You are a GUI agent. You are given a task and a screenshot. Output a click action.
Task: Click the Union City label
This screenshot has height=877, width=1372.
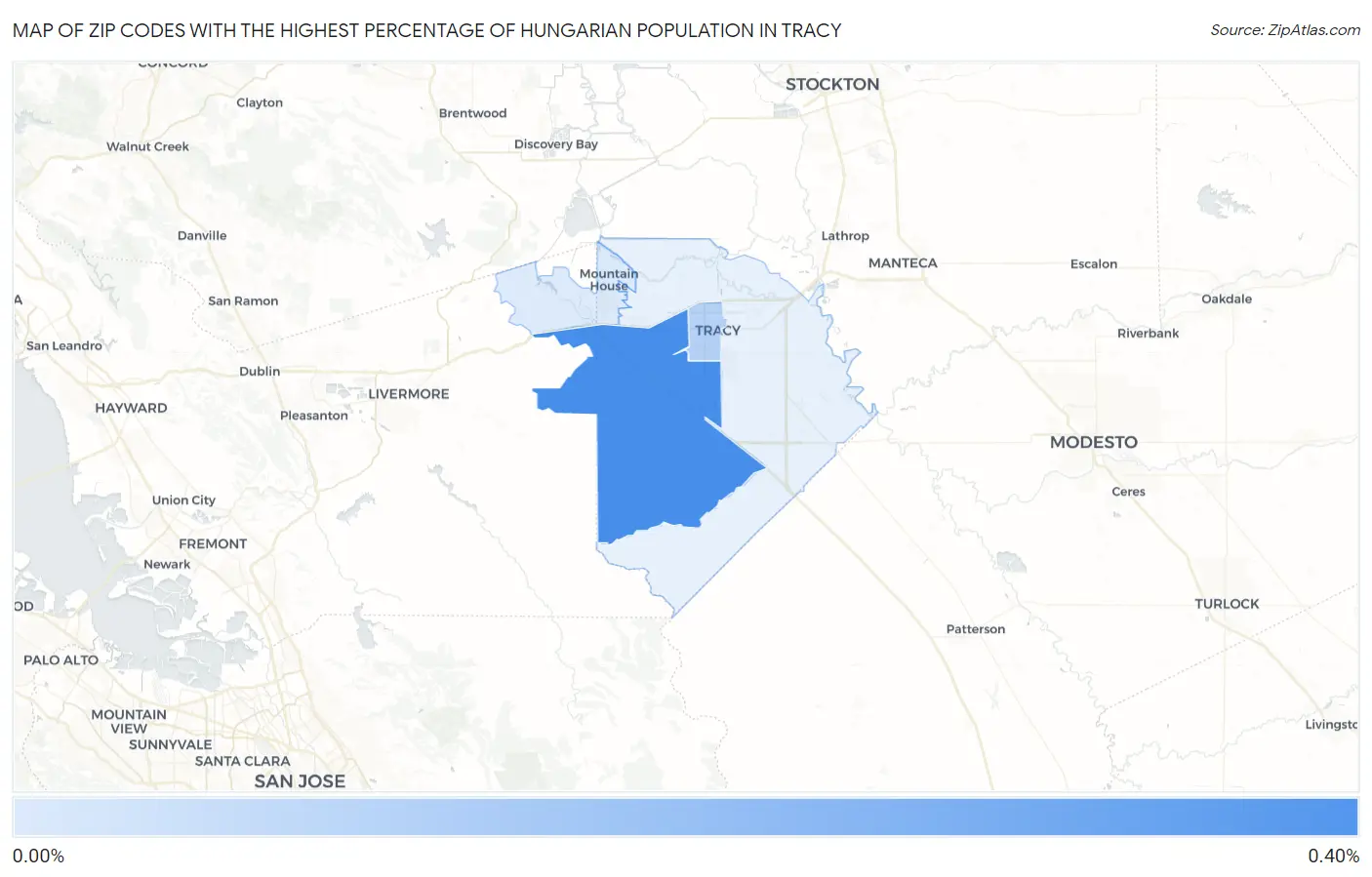[183, 500]
